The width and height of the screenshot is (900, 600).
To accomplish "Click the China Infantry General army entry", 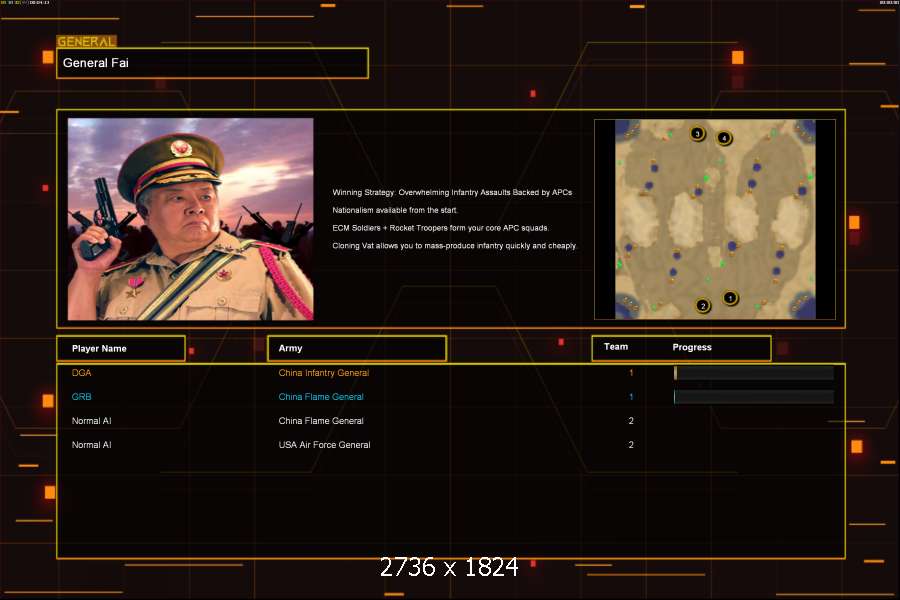I will coord(324,373).
